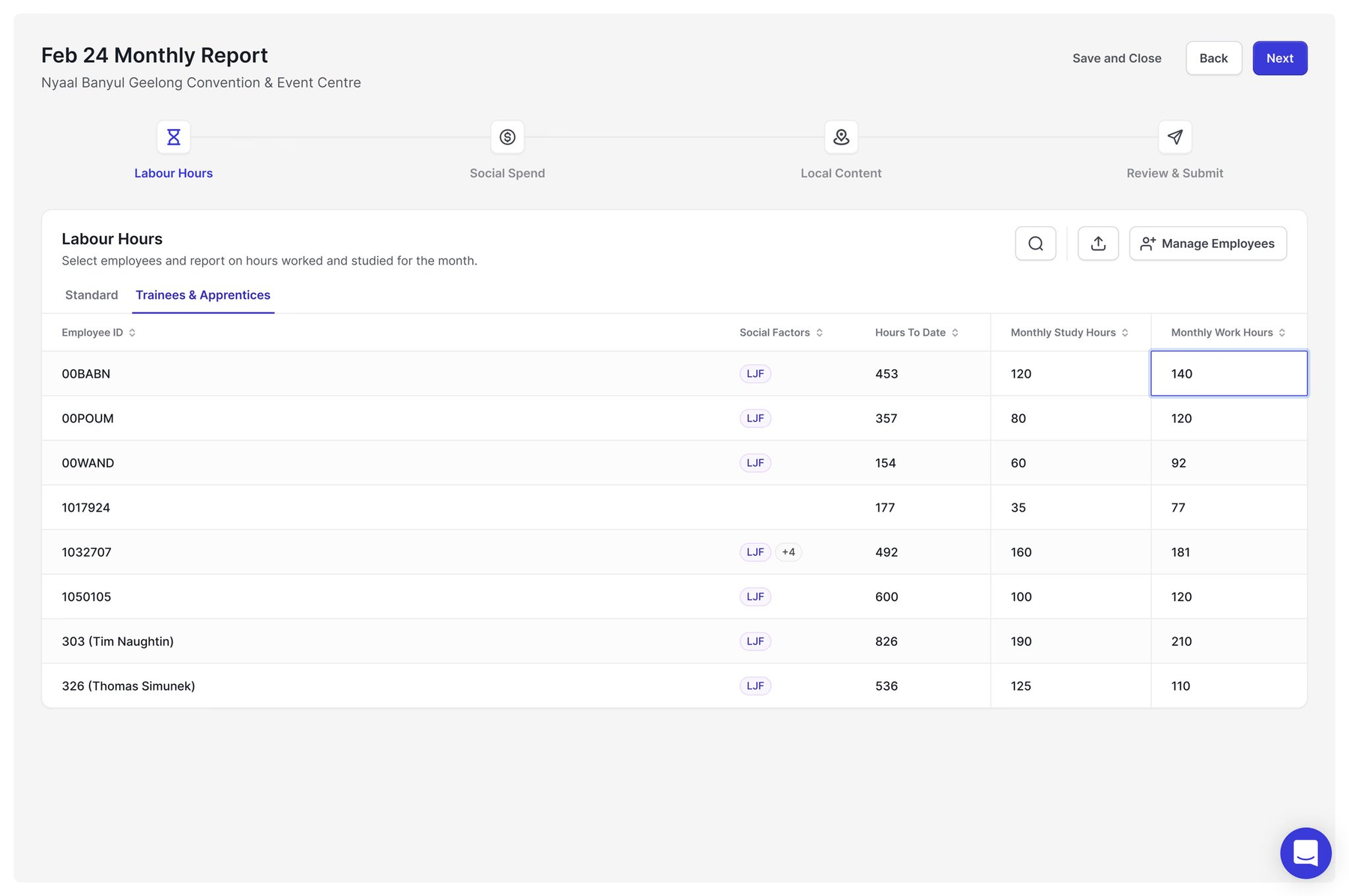
Task: Go to the Local Content step label
Action: point(841,173)
